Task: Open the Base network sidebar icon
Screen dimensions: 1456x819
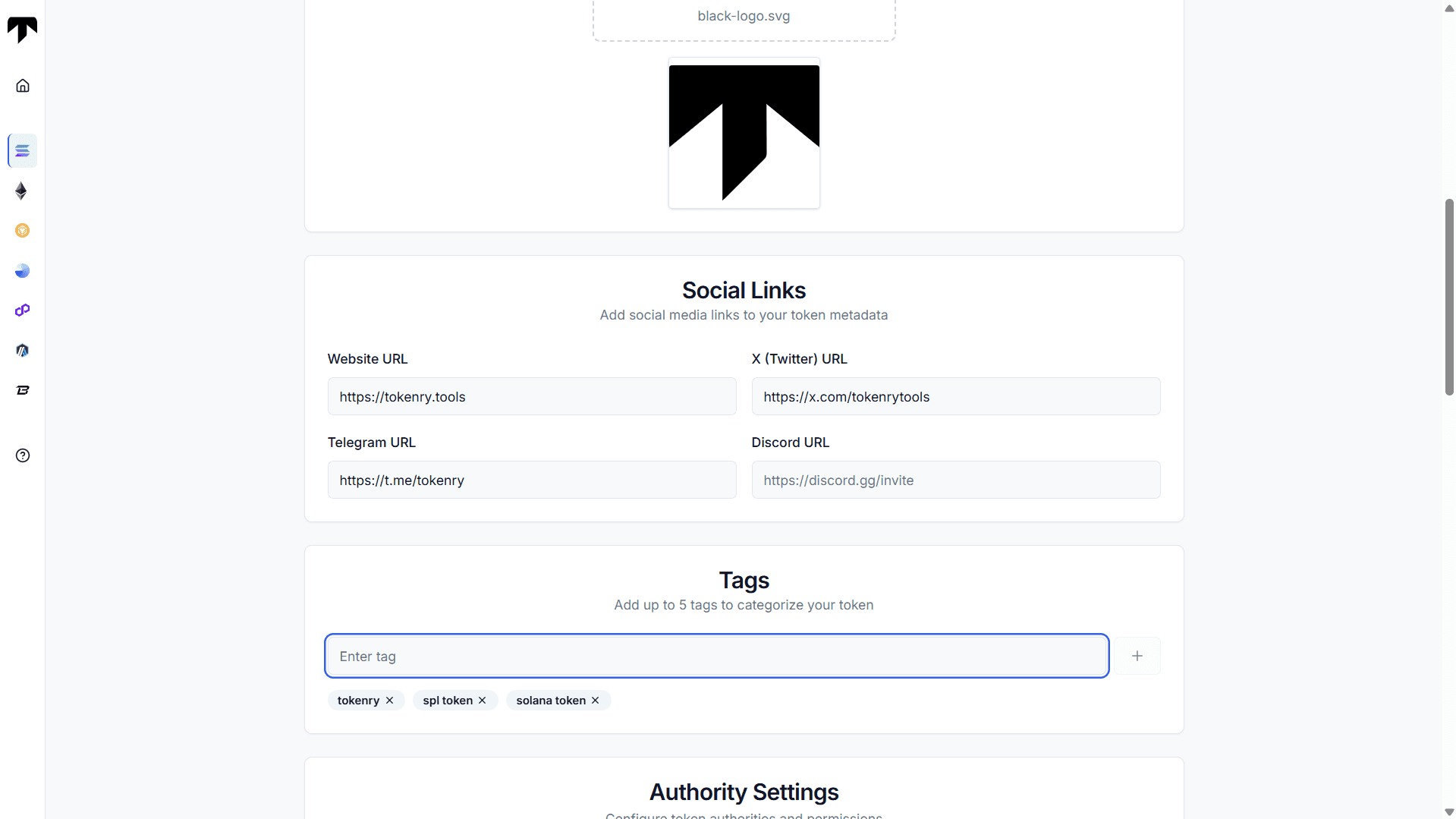Action: (23, 271)
